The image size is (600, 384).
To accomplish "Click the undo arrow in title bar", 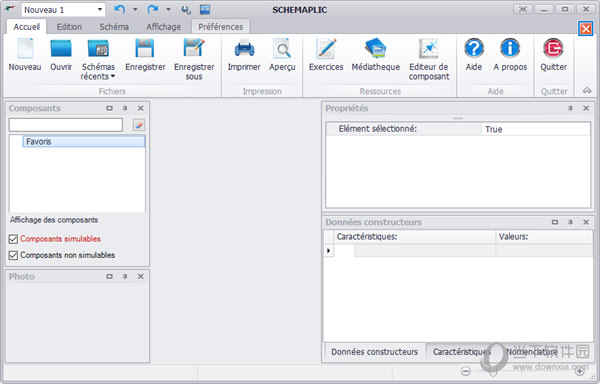I will tap(120, 9).
